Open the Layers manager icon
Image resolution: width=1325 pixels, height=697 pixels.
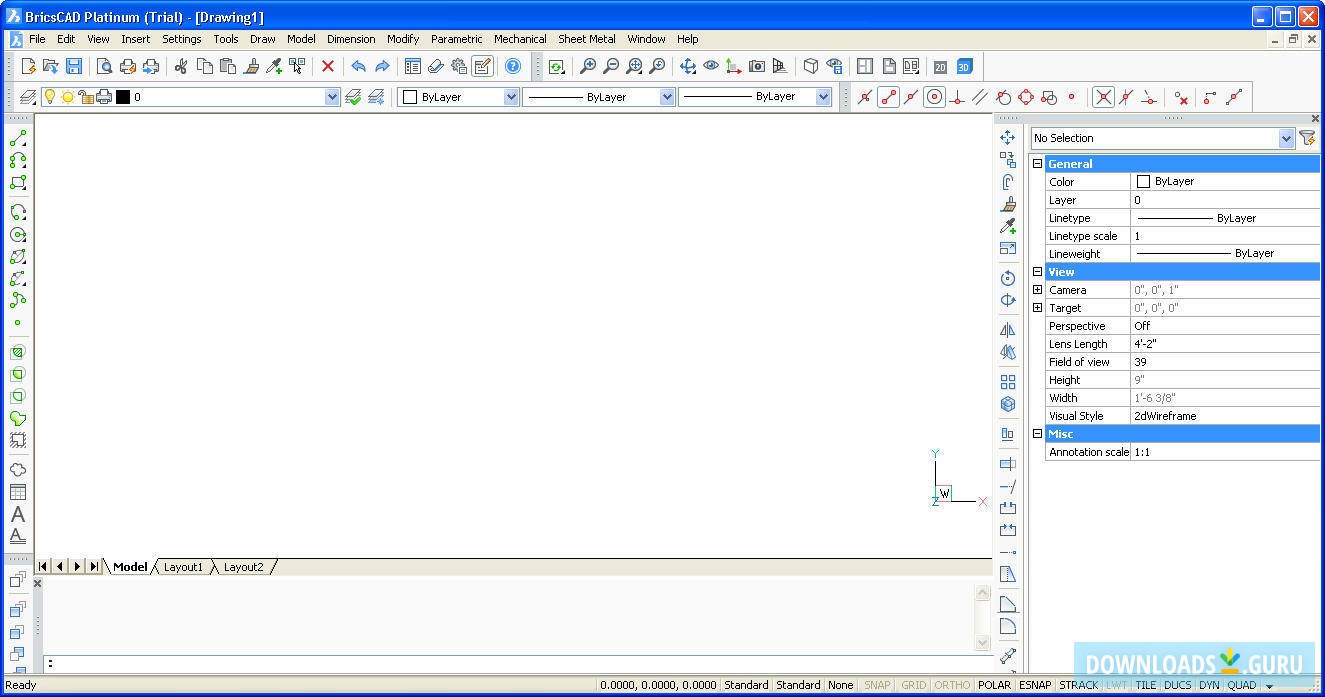[28, 97]
